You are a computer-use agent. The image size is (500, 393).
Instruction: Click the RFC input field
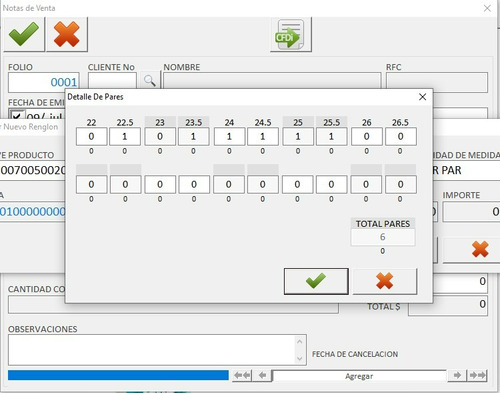click(437, 82)
